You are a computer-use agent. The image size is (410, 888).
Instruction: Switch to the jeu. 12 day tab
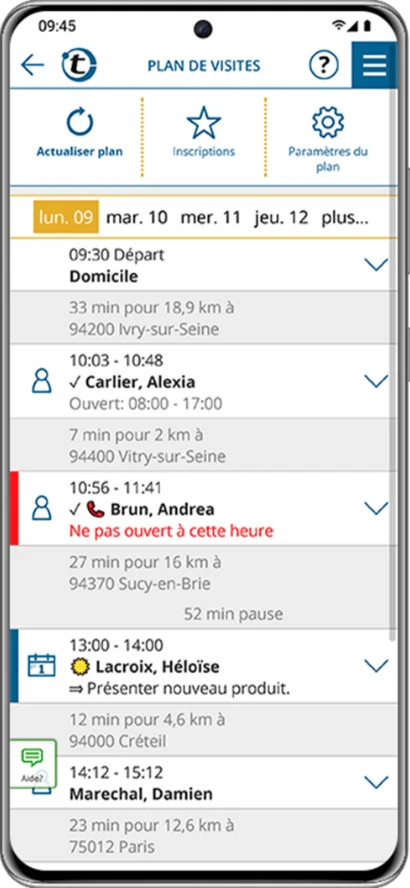coord(282,217)
